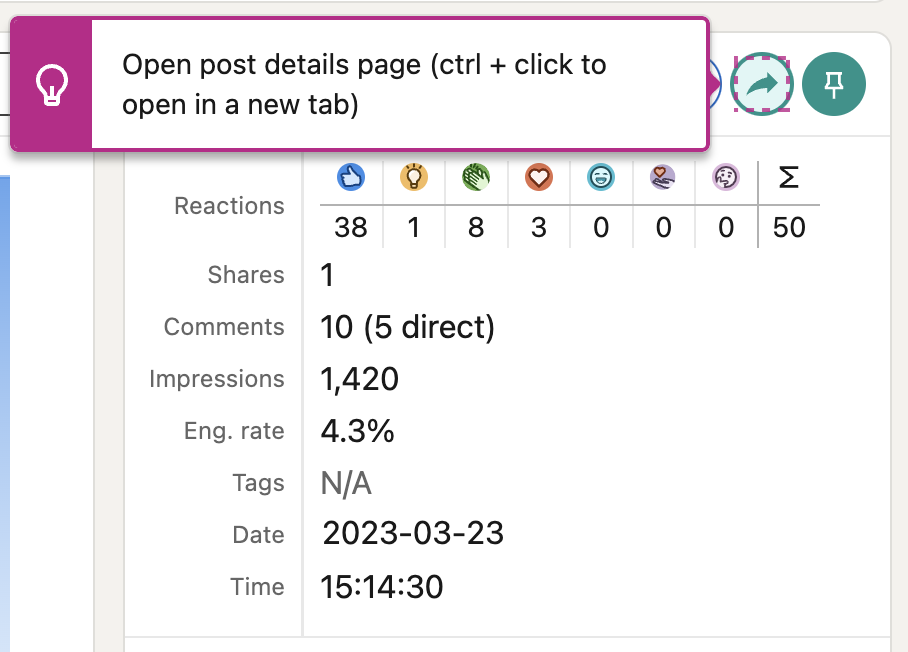Click the Date value 2023-03-23
The image size is (908, 652).
(x=411, y=534)
